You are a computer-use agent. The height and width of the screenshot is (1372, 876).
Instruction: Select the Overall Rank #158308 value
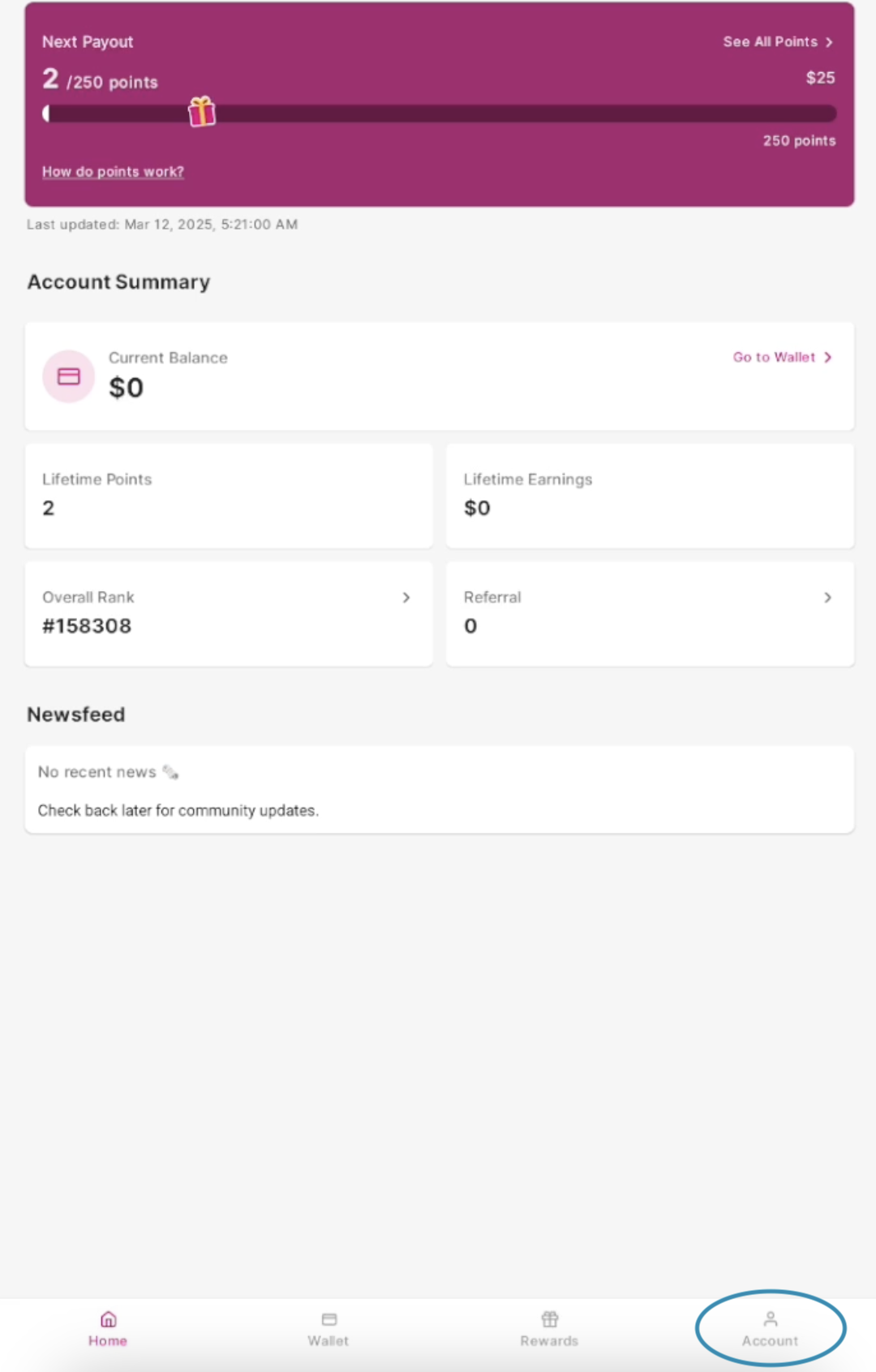click(87, 626)
